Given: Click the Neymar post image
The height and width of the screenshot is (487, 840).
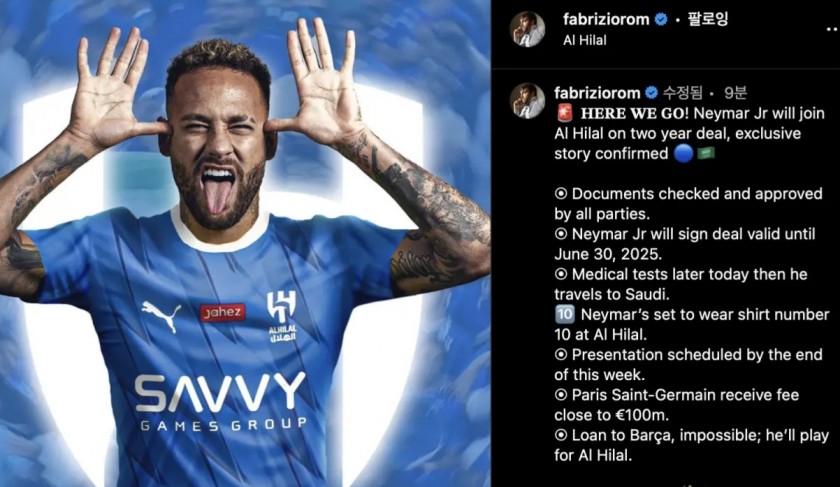Looking at the screenshot, I should [245, 243].
